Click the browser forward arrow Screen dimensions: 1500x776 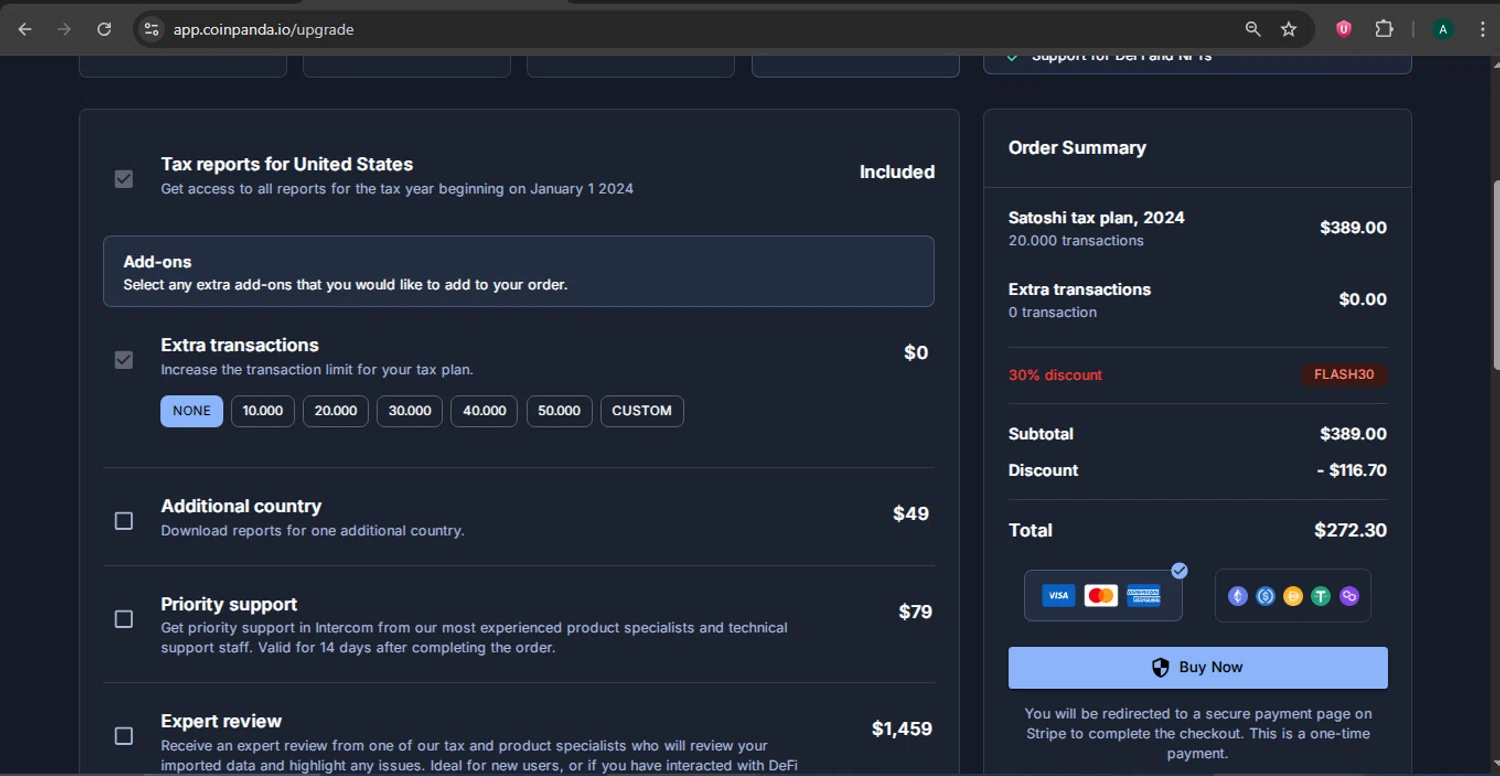[64, 29]
